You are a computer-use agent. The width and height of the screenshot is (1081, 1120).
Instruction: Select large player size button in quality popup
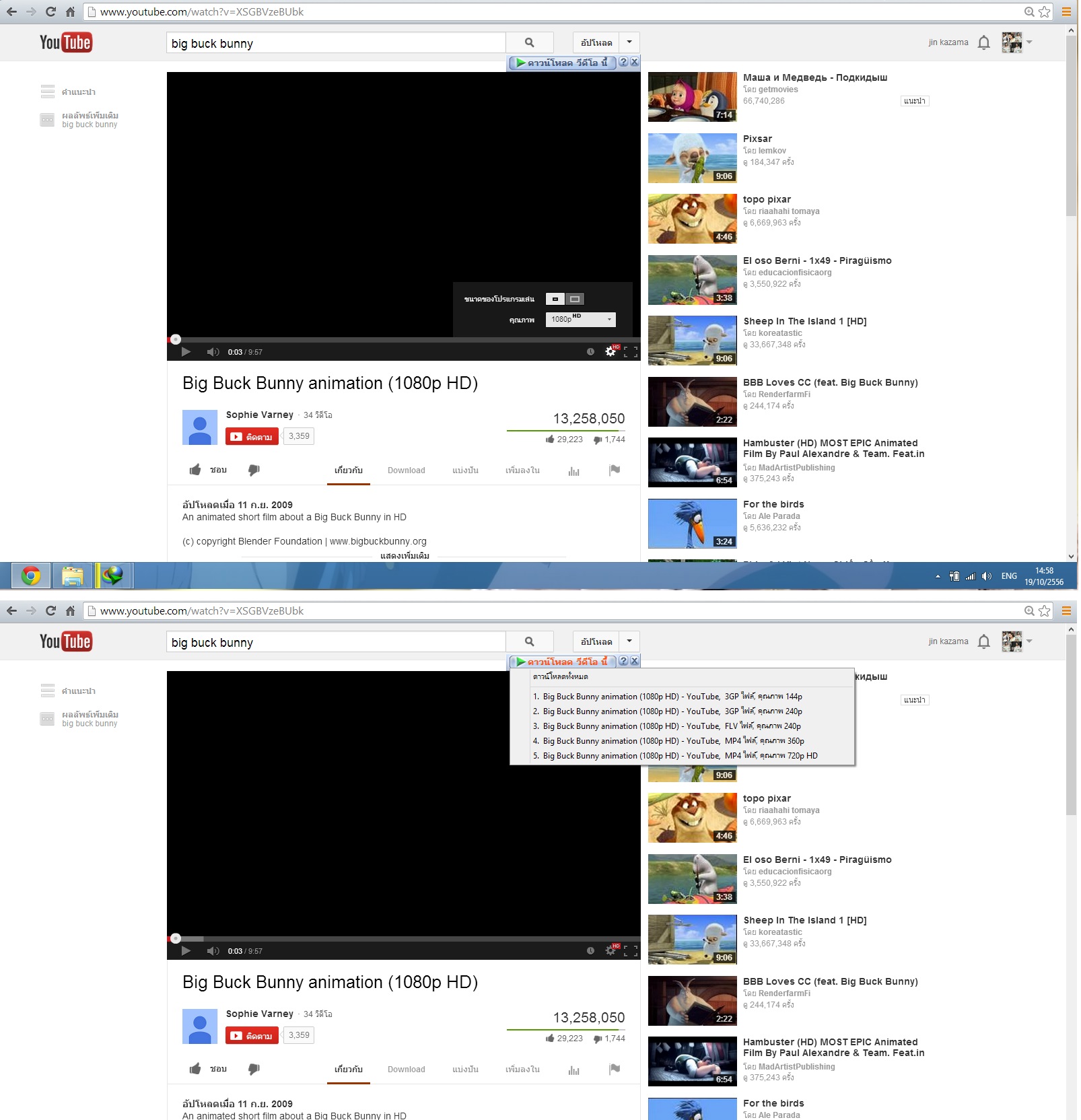[575, 299]
